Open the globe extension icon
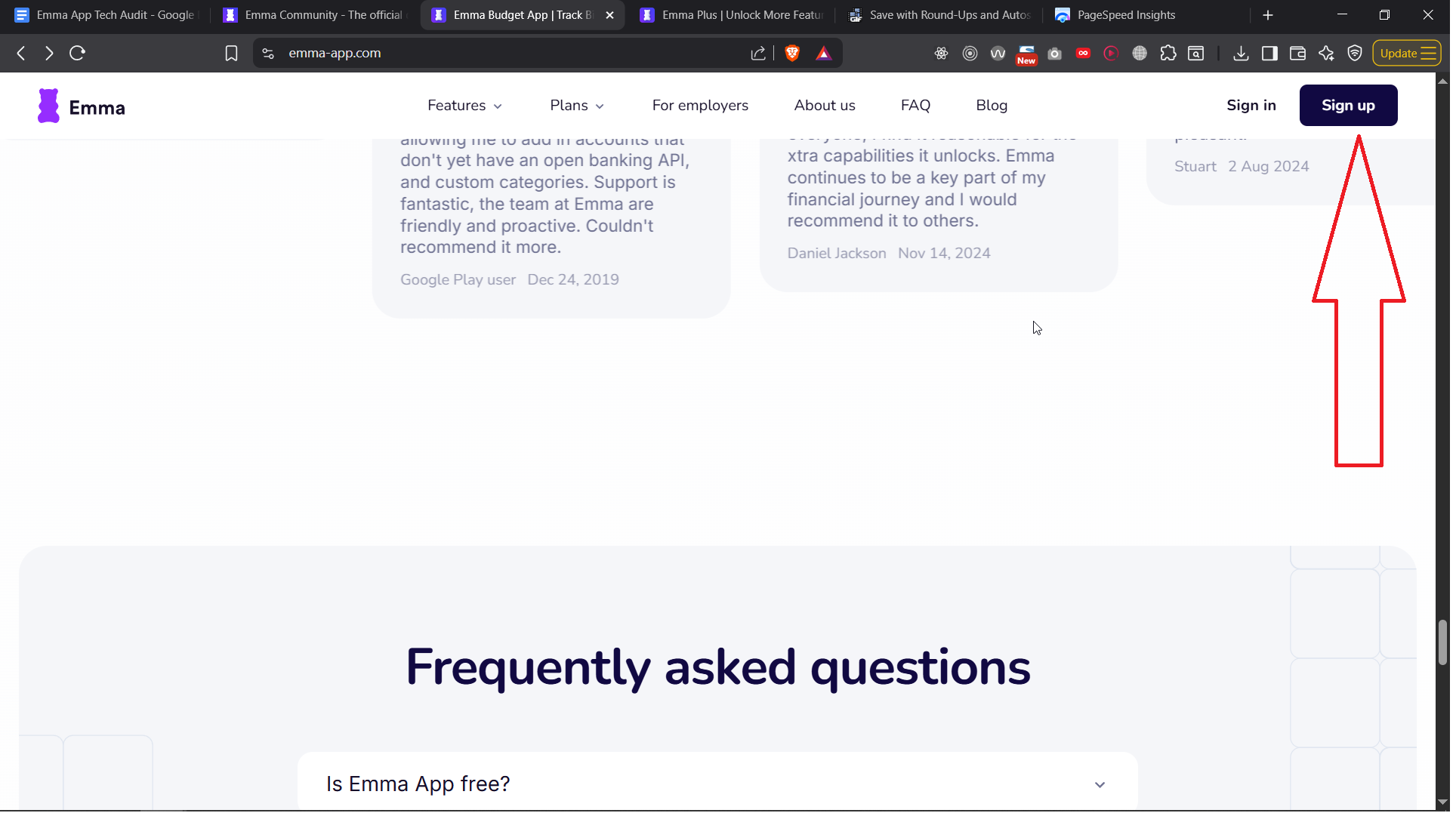1456x813 pixels. 1140,53
